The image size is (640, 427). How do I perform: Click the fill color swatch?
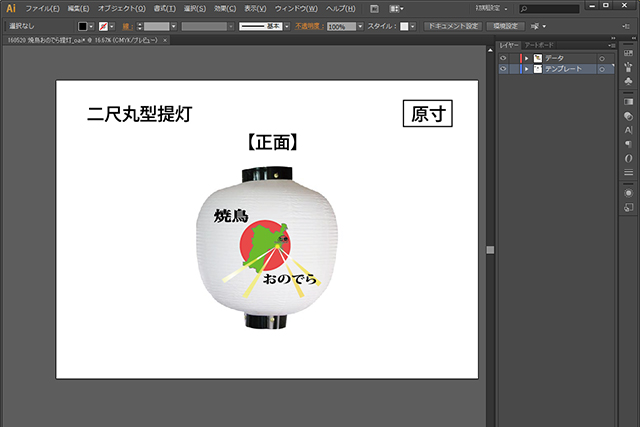point(83,26)
